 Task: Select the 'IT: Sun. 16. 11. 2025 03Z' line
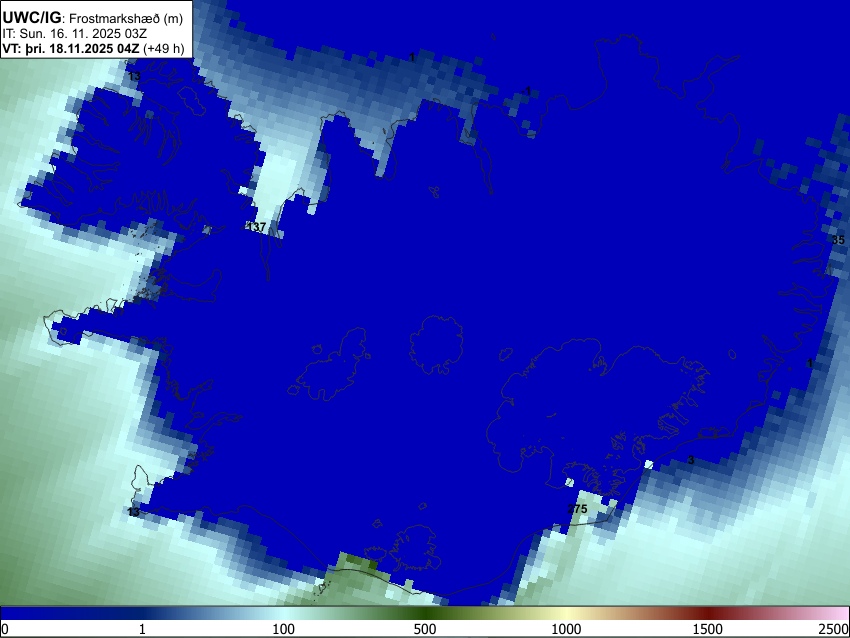tap(74, 34)
